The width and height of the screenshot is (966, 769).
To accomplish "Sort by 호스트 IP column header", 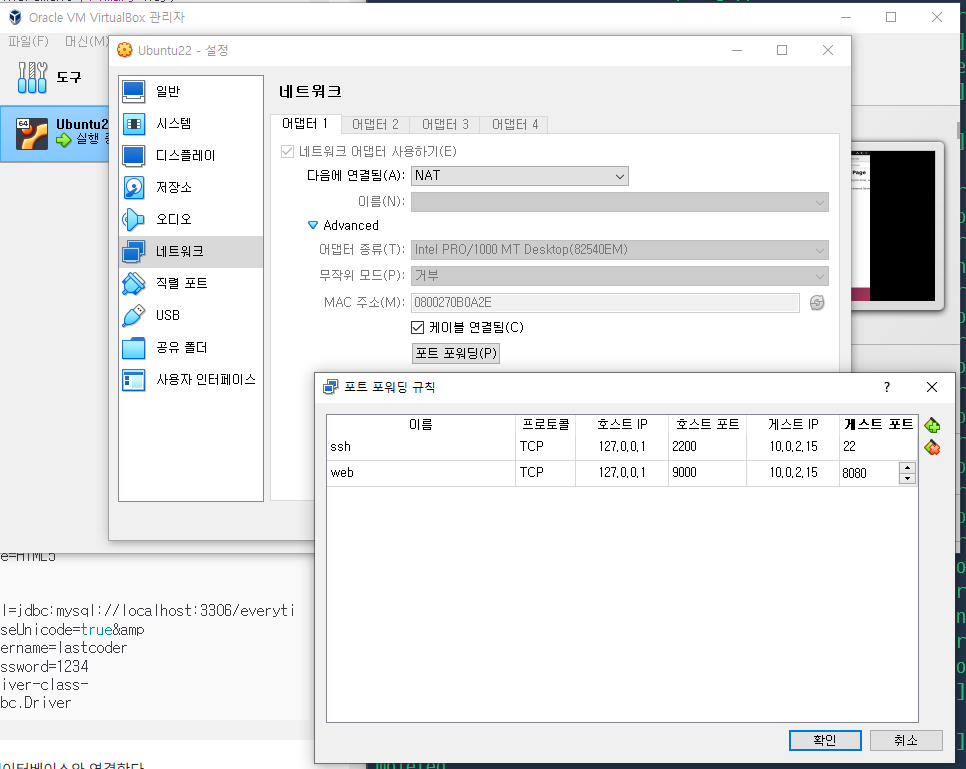I will tap(622, 424).
